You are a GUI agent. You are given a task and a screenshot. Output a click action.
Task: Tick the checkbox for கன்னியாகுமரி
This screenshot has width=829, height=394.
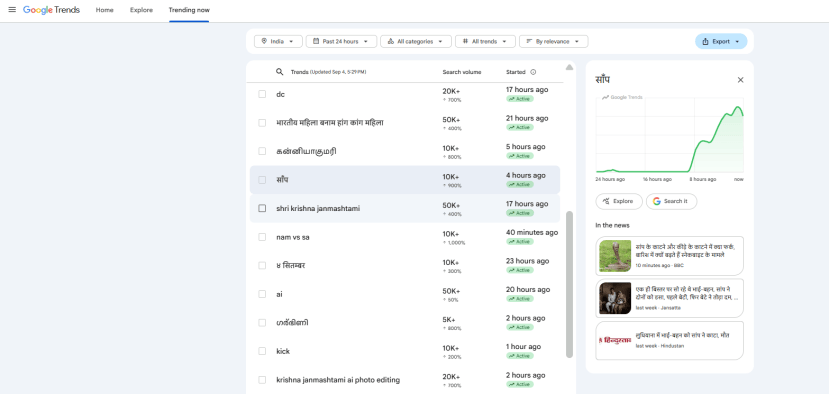pyautogui.click(x=262, y=151)
